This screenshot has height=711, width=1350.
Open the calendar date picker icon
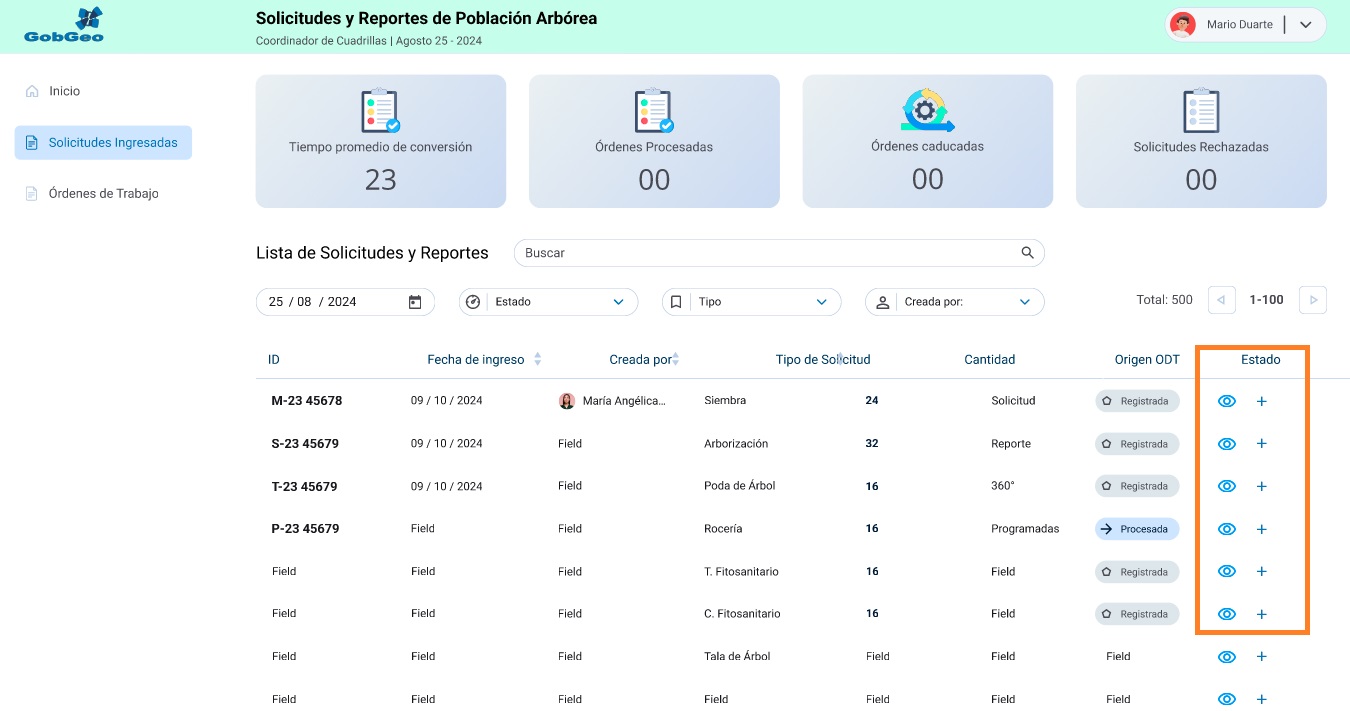pyautogui.click(x=415, y=302)
